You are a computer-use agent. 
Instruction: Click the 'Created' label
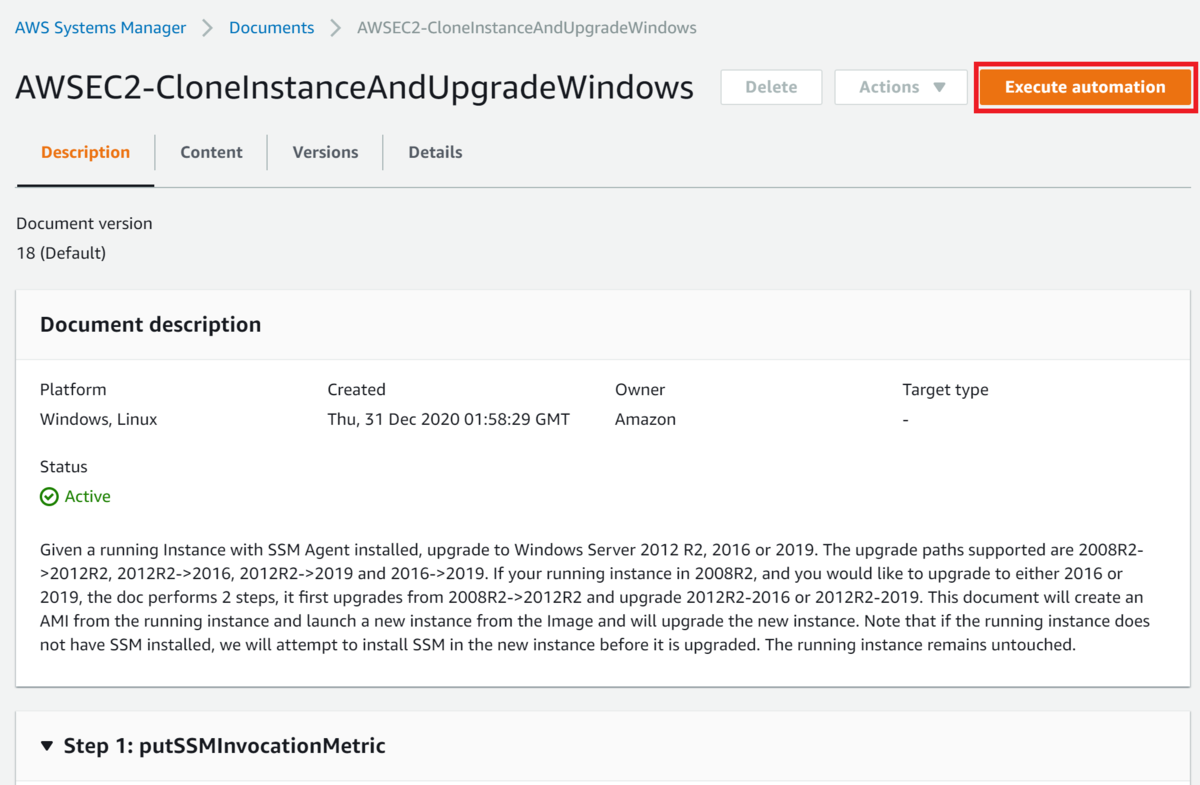356,389
